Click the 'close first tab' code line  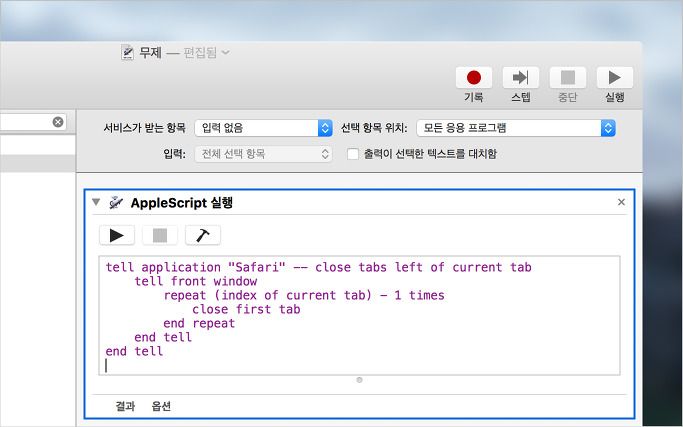(x=246, y=309)
